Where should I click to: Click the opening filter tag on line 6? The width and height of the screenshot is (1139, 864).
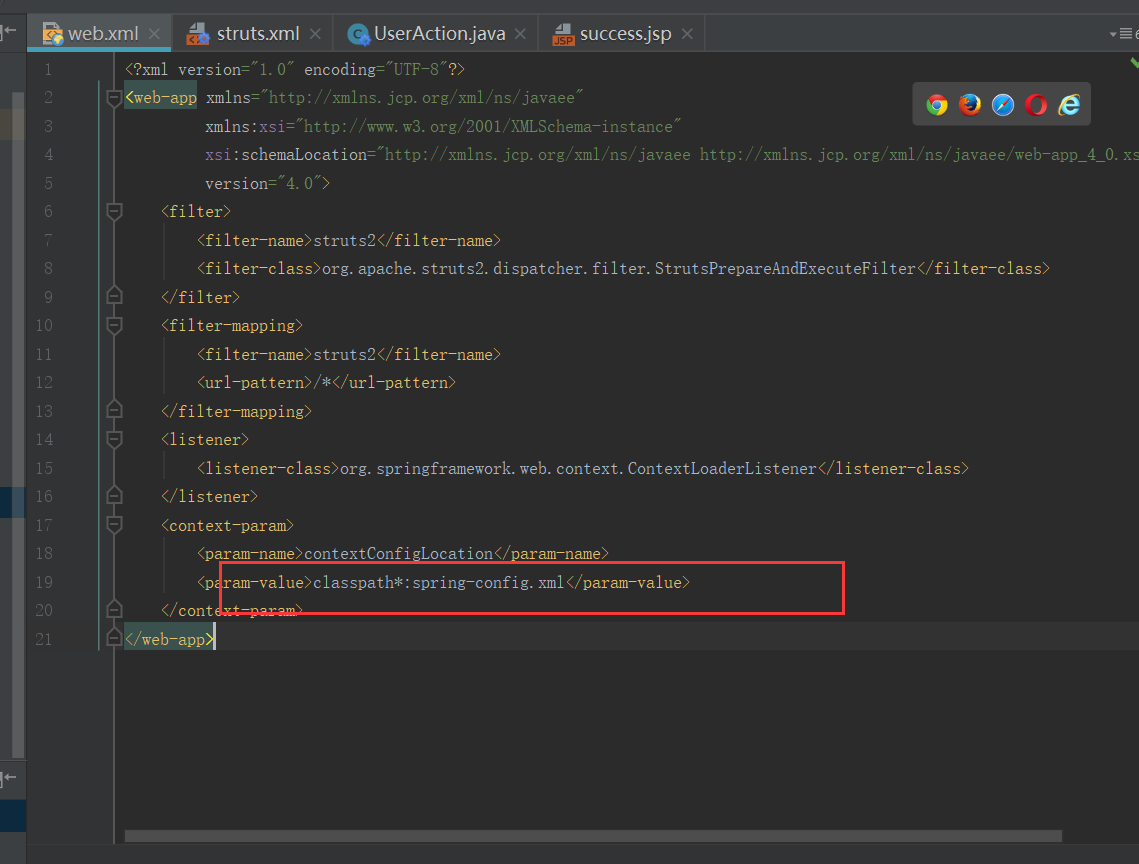[x=196, y=211]
